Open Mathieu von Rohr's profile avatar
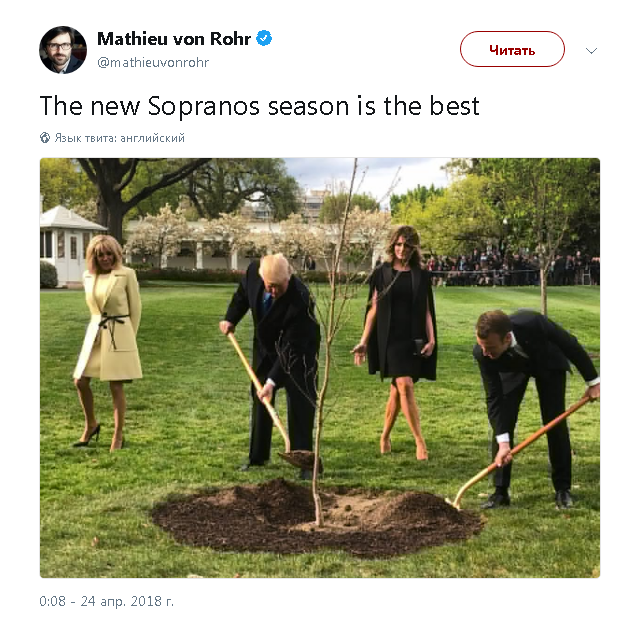The height and width of the screenshot is (620, 635). coord(63,50)
